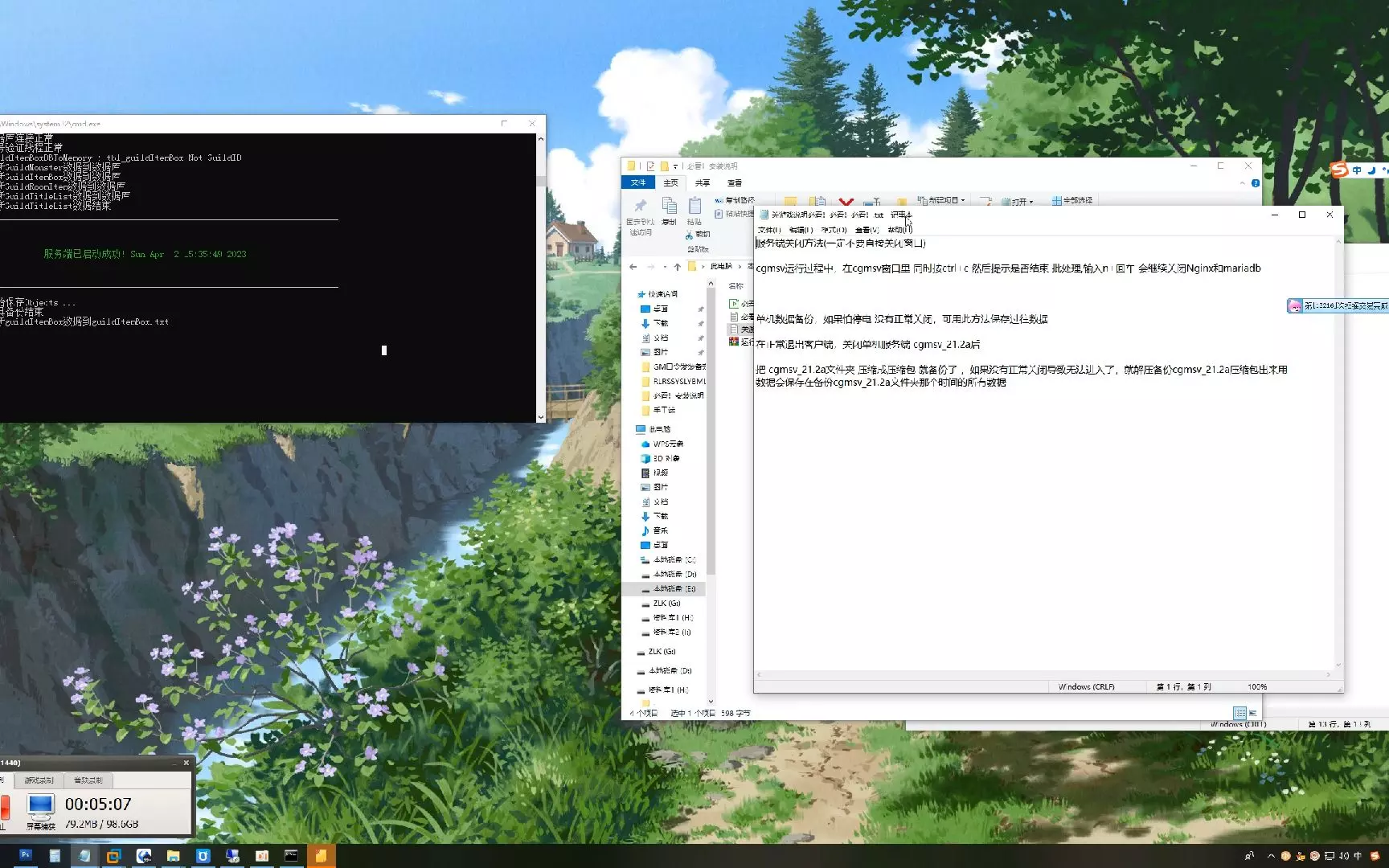Go up one folder level
This screenshot has height=868, width=1389.
(677, 267)
